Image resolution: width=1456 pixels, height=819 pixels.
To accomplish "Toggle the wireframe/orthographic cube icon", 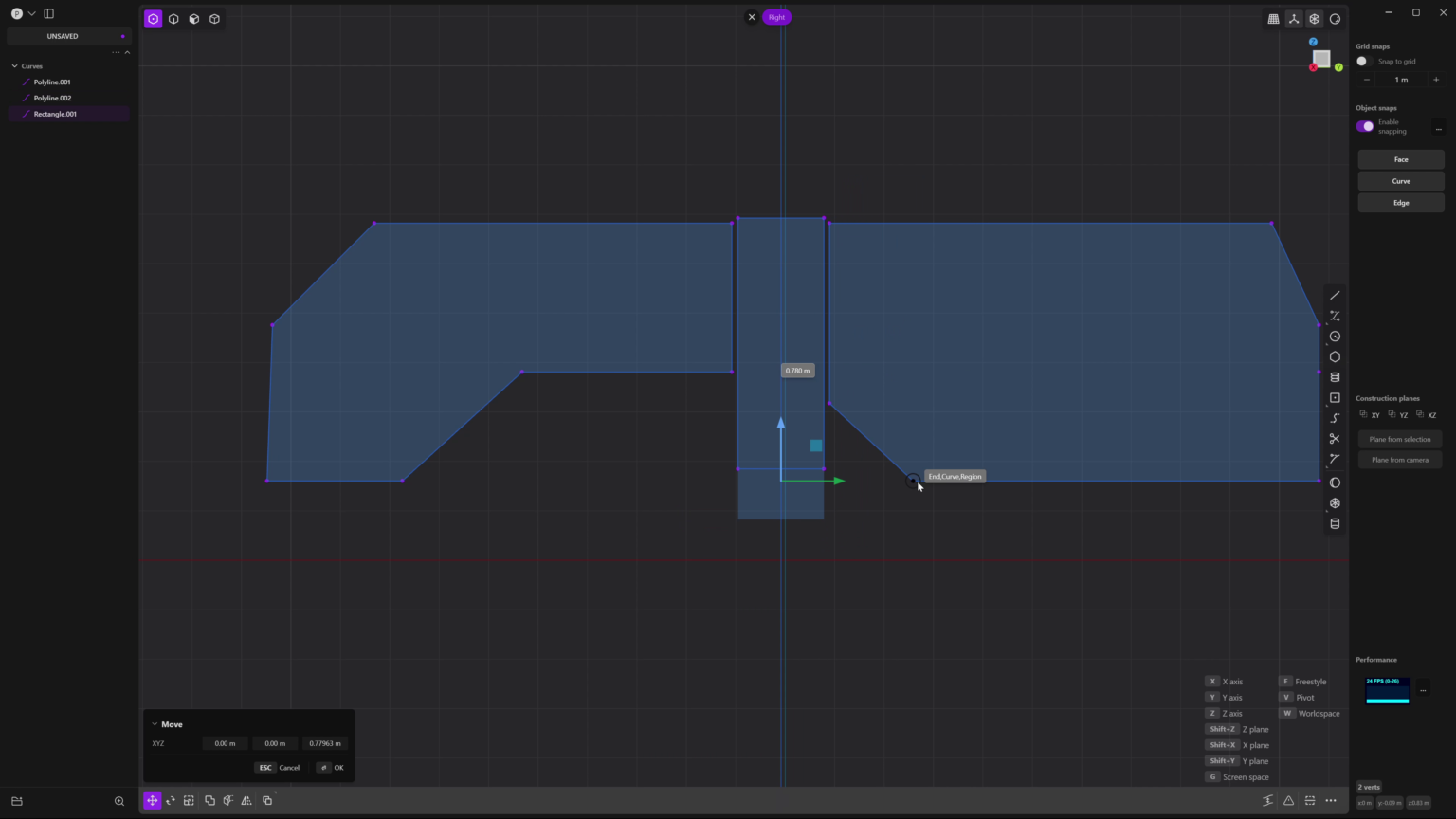I will point(1315,19).
